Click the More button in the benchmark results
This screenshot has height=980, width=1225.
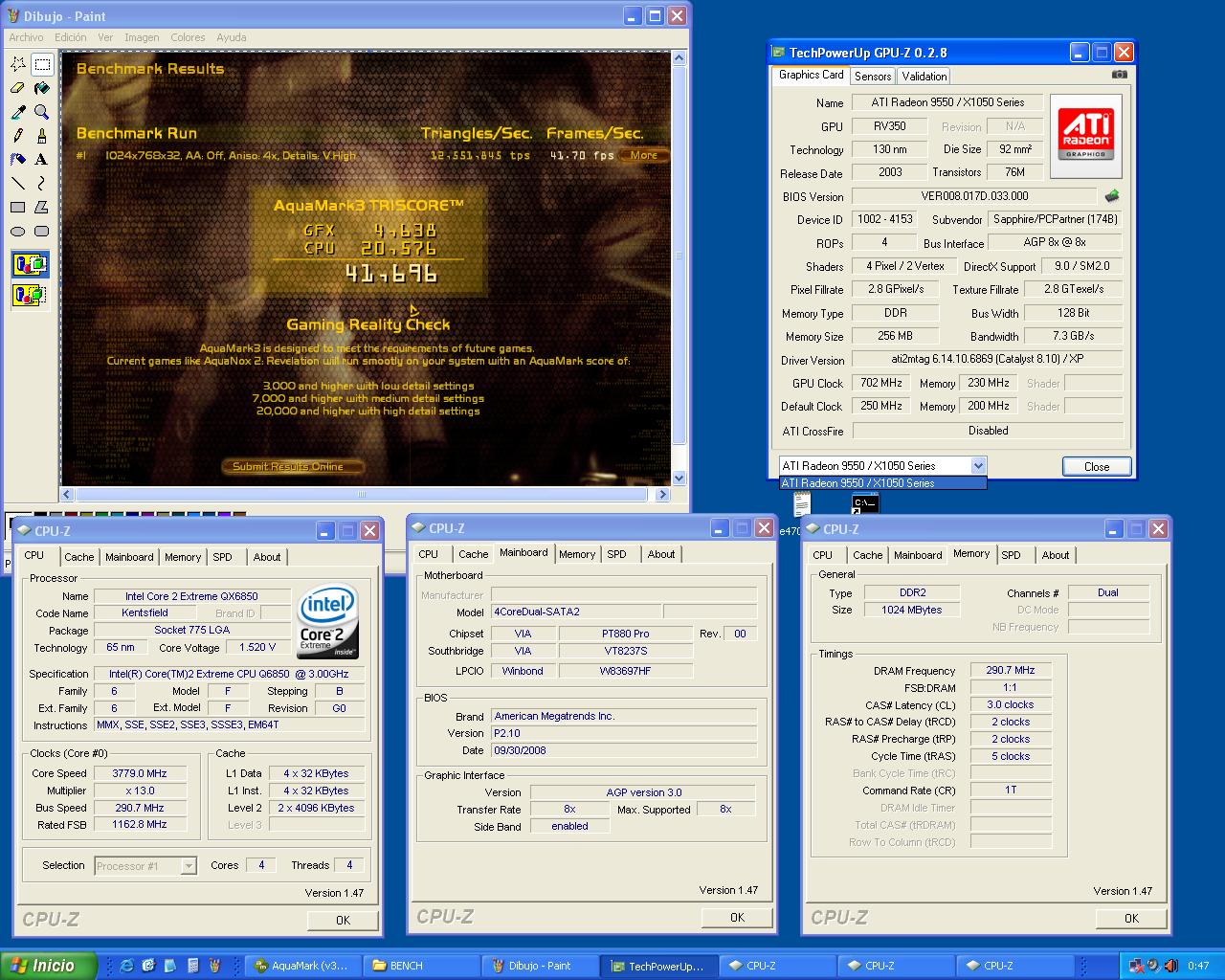[644, 155]
